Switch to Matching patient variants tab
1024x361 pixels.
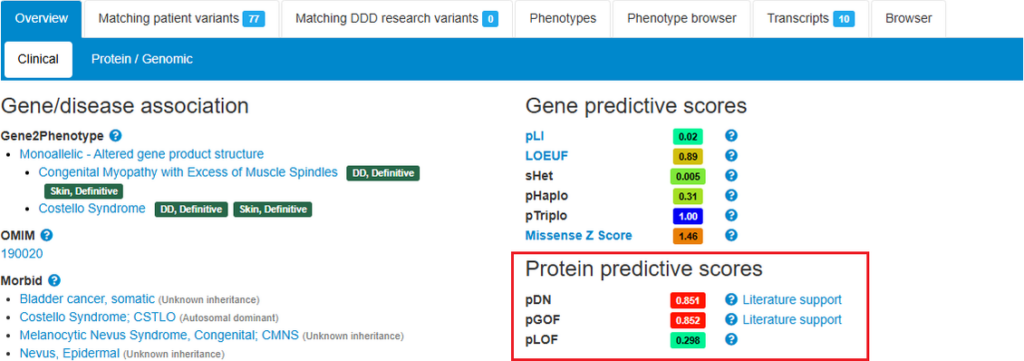(182, 19)
